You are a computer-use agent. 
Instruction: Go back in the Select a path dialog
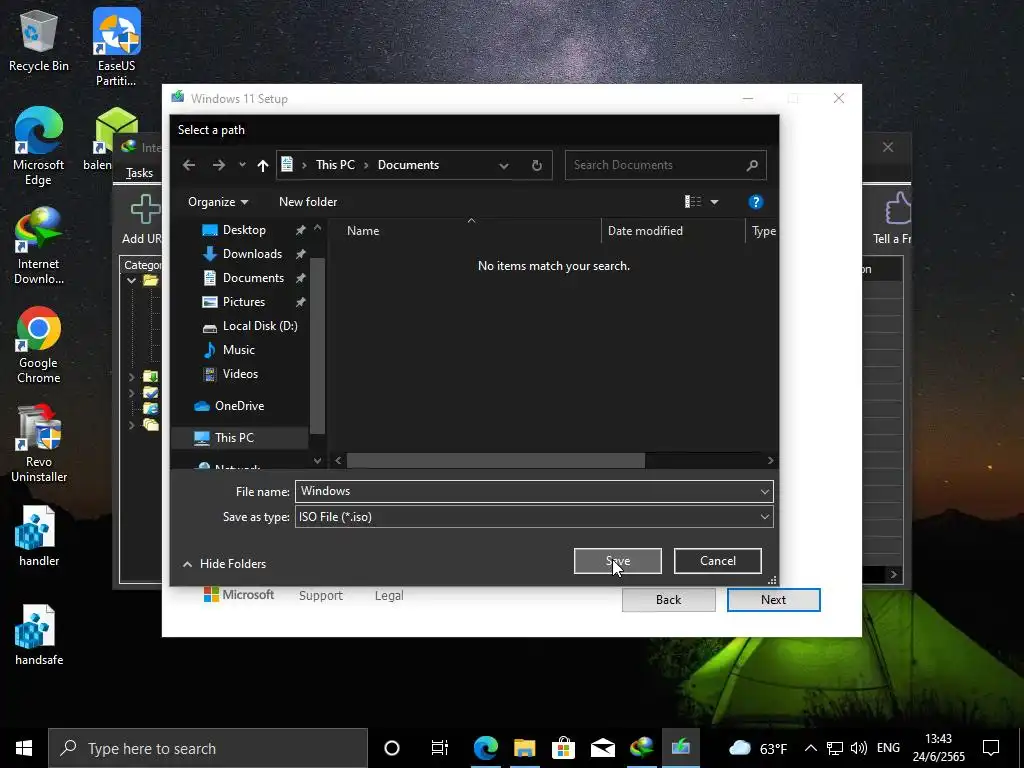click(189, 165)
